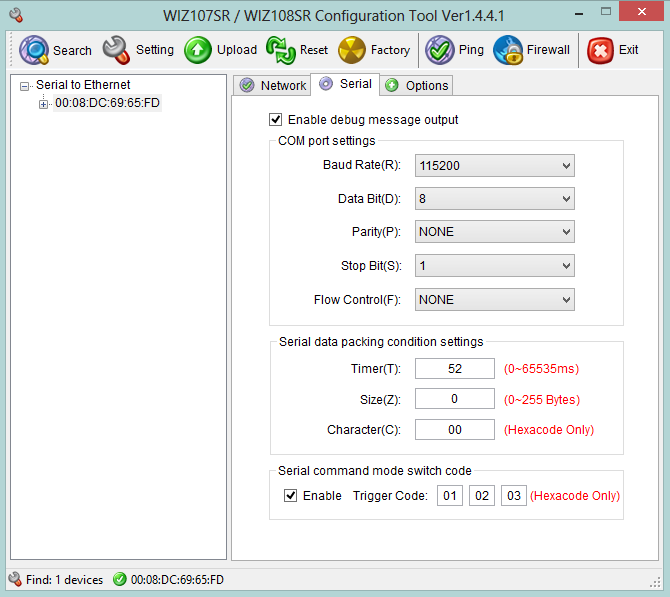670x597 pixels.
Task: Click the app icon in title bar
Action: (x=16, y=15)
